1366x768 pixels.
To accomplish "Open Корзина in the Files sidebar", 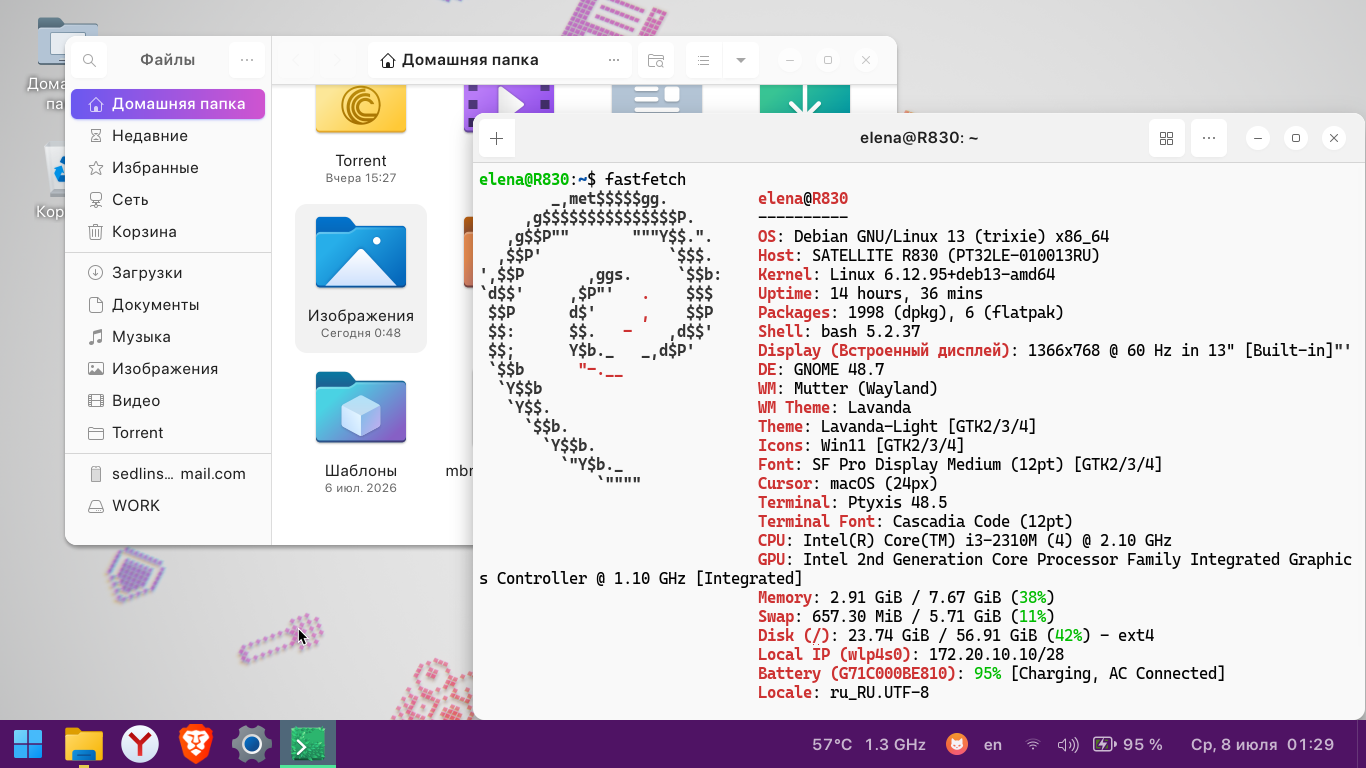I will point(168,232).
